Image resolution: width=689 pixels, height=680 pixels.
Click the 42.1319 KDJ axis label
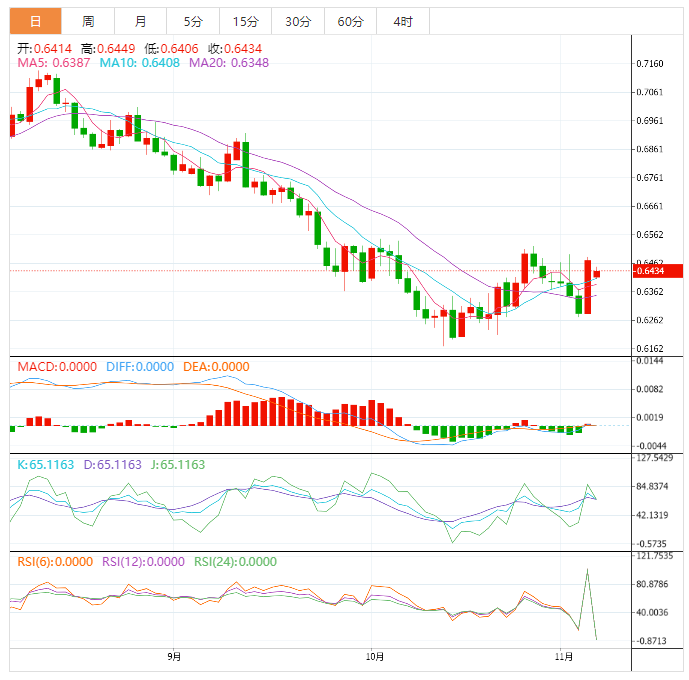click(652, 515)
